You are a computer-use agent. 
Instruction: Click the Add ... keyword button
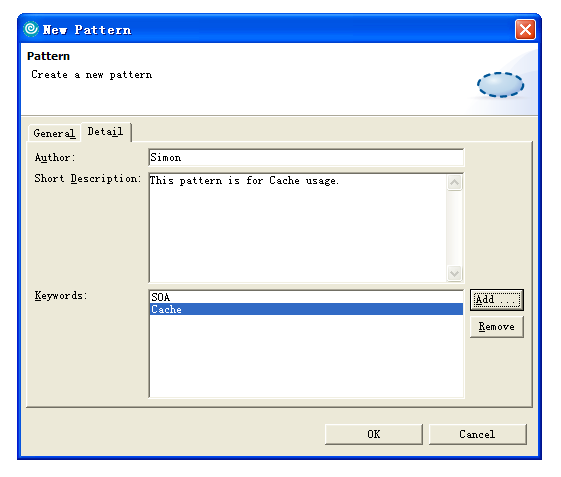(497, 300)
